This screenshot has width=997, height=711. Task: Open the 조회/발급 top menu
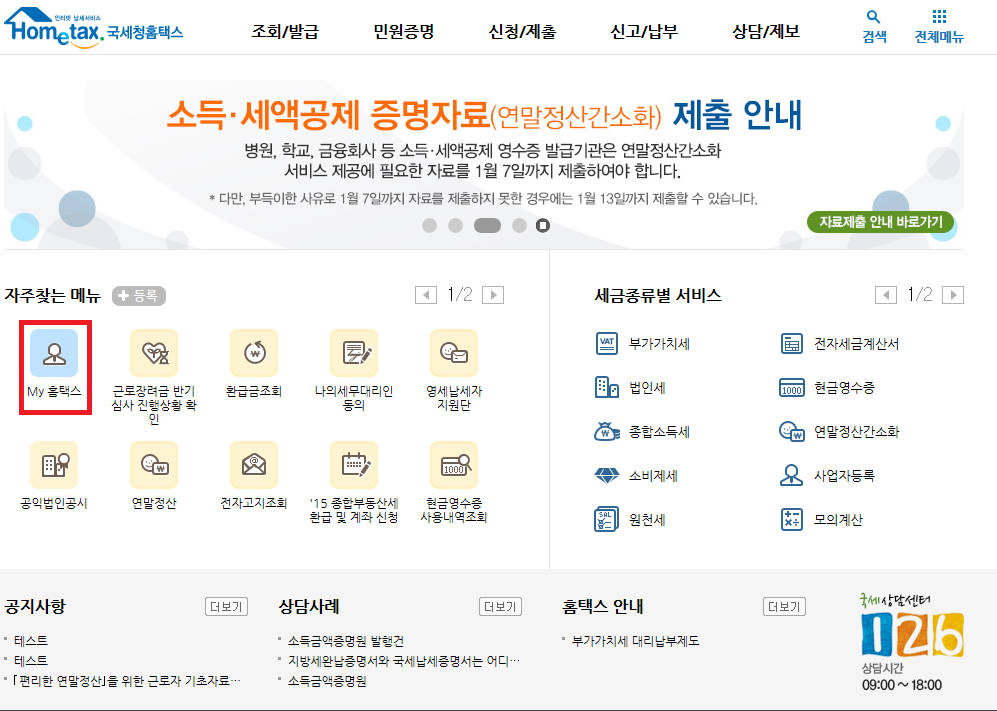pyautogui.click(x=285, y=32)
